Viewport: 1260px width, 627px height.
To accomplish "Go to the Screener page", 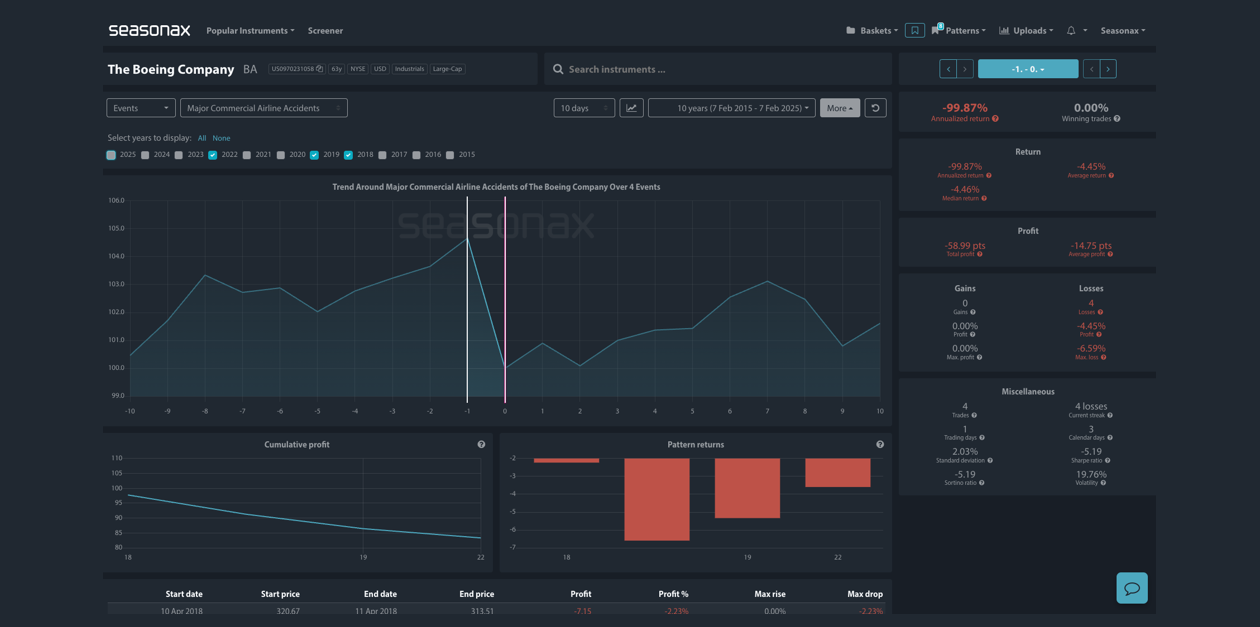I will 325,31.
